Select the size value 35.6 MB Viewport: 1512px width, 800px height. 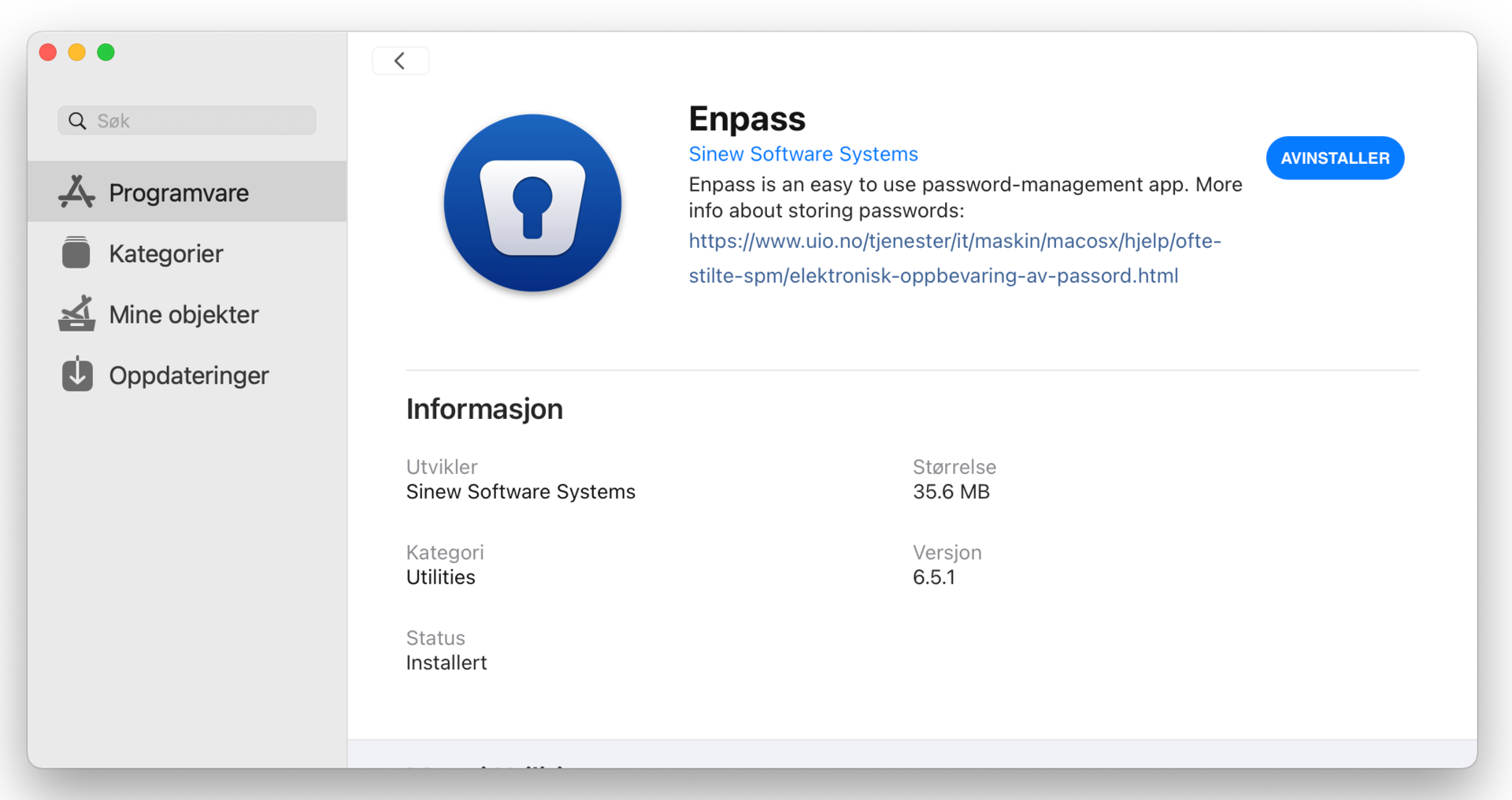click(x=951, y=491)
